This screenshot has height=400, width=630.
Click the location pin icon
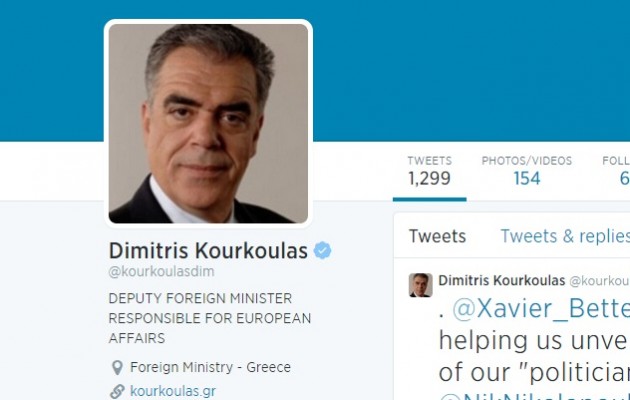[x=117, y=367]
